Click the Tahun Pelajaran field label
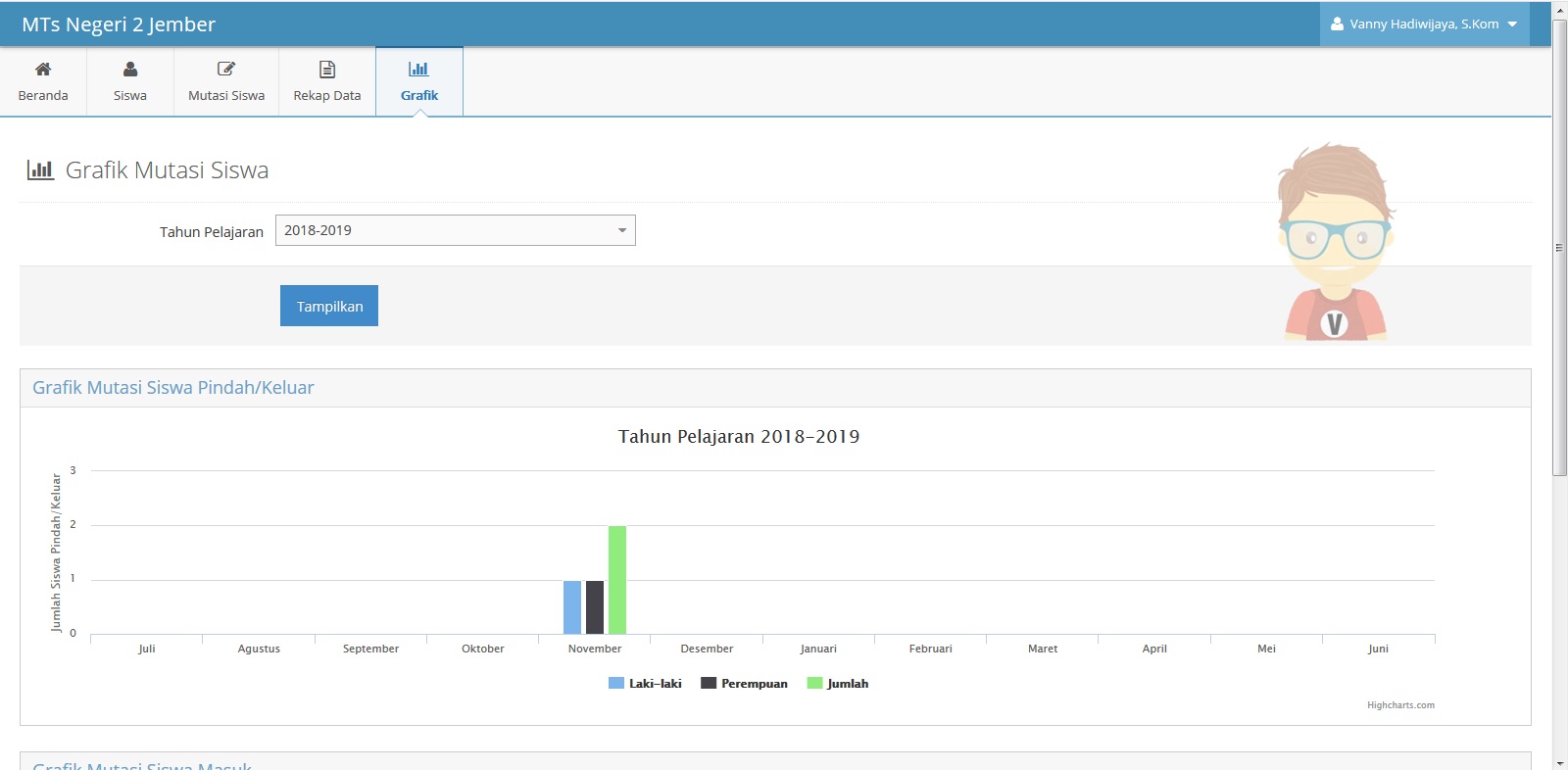 [212, 232]
